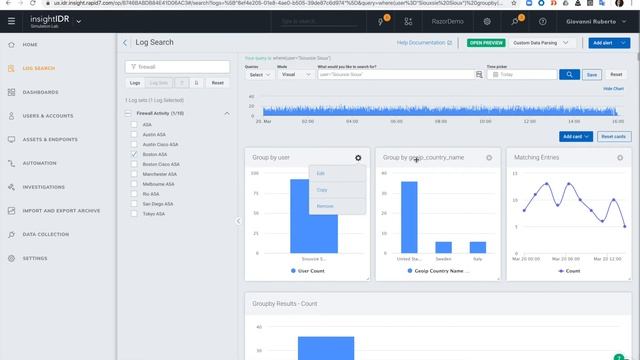
Task: Check the Rio ASA checkbox
Action: click(x=134, y=194)
